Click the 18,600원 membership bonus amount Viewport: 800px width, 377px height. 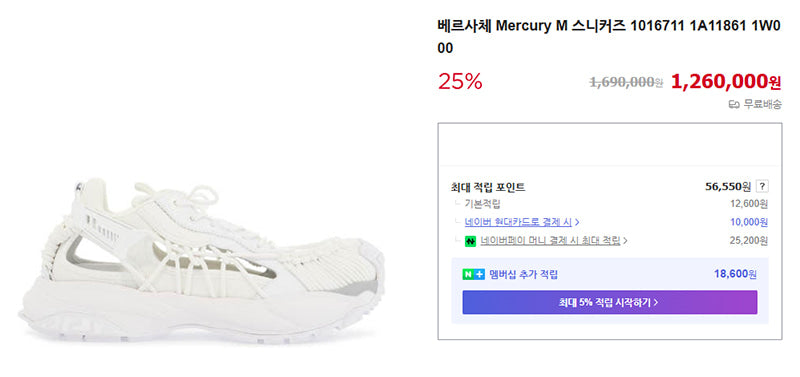(x=735, y=274)
